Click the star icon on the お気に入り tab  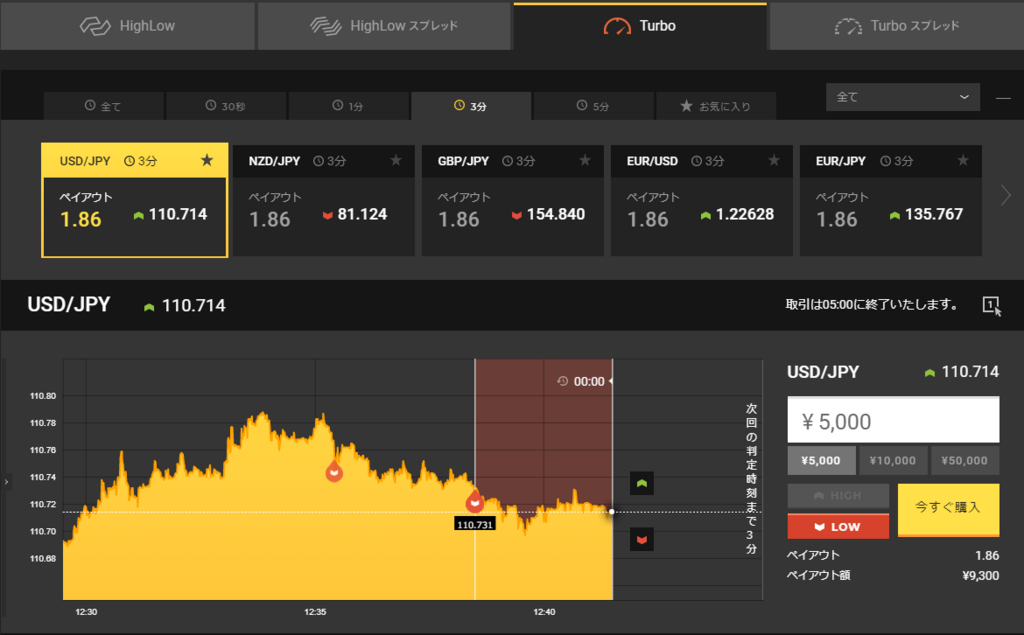(x=685, y=105)
